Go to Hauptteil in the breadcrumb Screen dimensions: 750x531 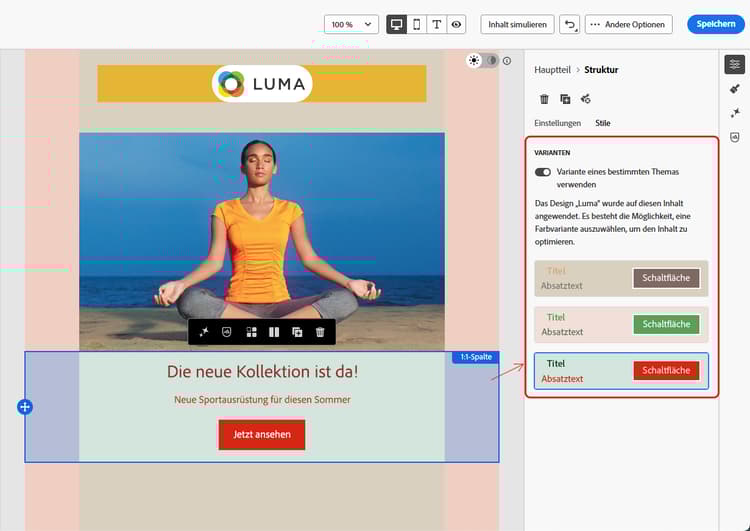552,70
